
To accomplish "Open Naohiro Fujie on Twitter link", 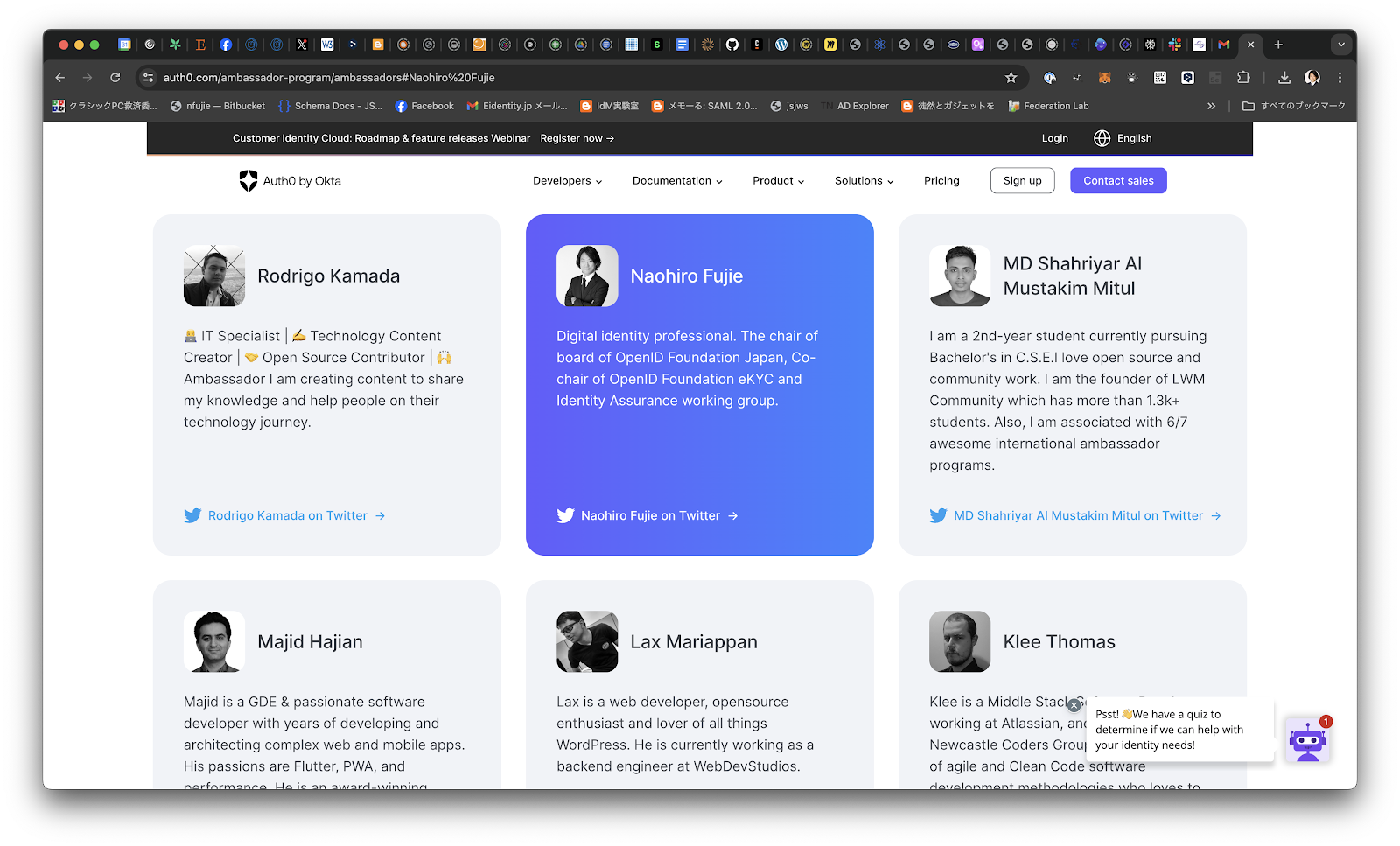I will pyautogui.click(x=647, y=516).
